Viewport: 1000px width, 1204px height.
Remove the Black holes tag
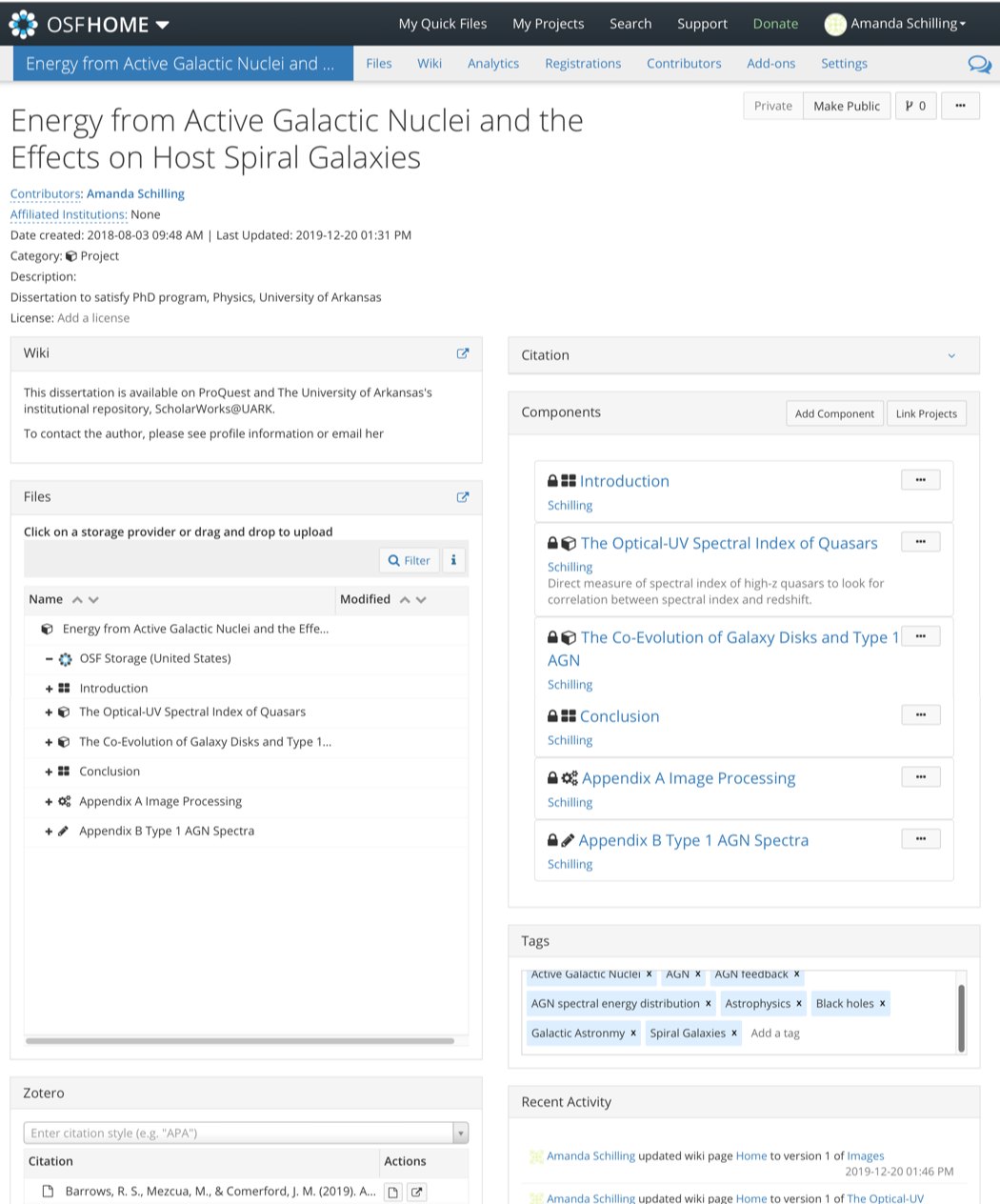[883, 1003]
